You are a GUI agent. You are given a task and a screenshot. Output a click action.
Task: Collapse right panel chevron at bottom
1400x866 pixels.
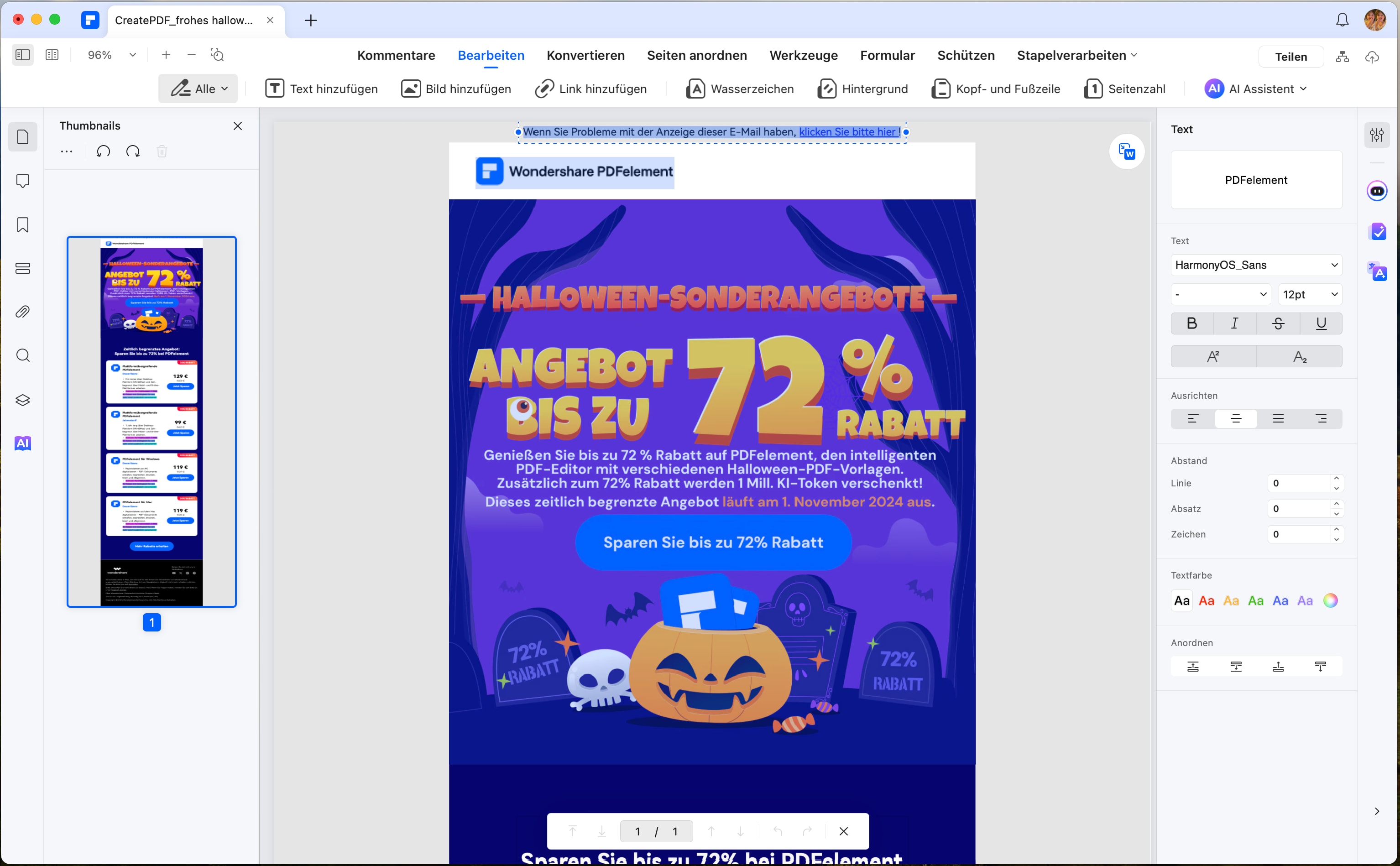click(1377, 811)
